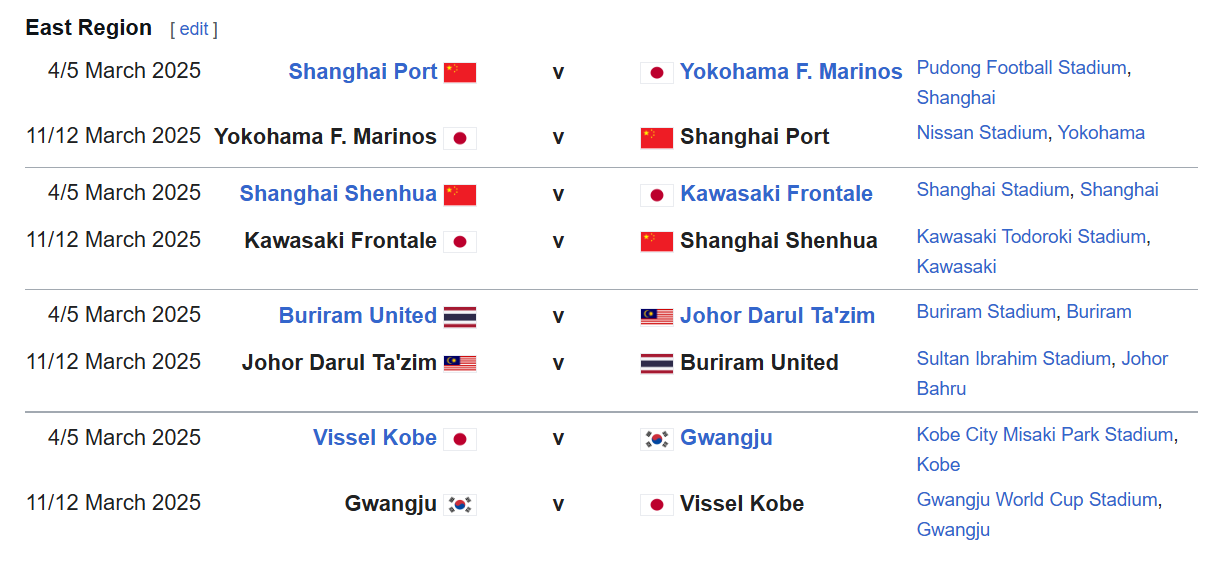Open Buriram Stadium venue link
This screenshot has height=563, width=1211.
[986, 311]
